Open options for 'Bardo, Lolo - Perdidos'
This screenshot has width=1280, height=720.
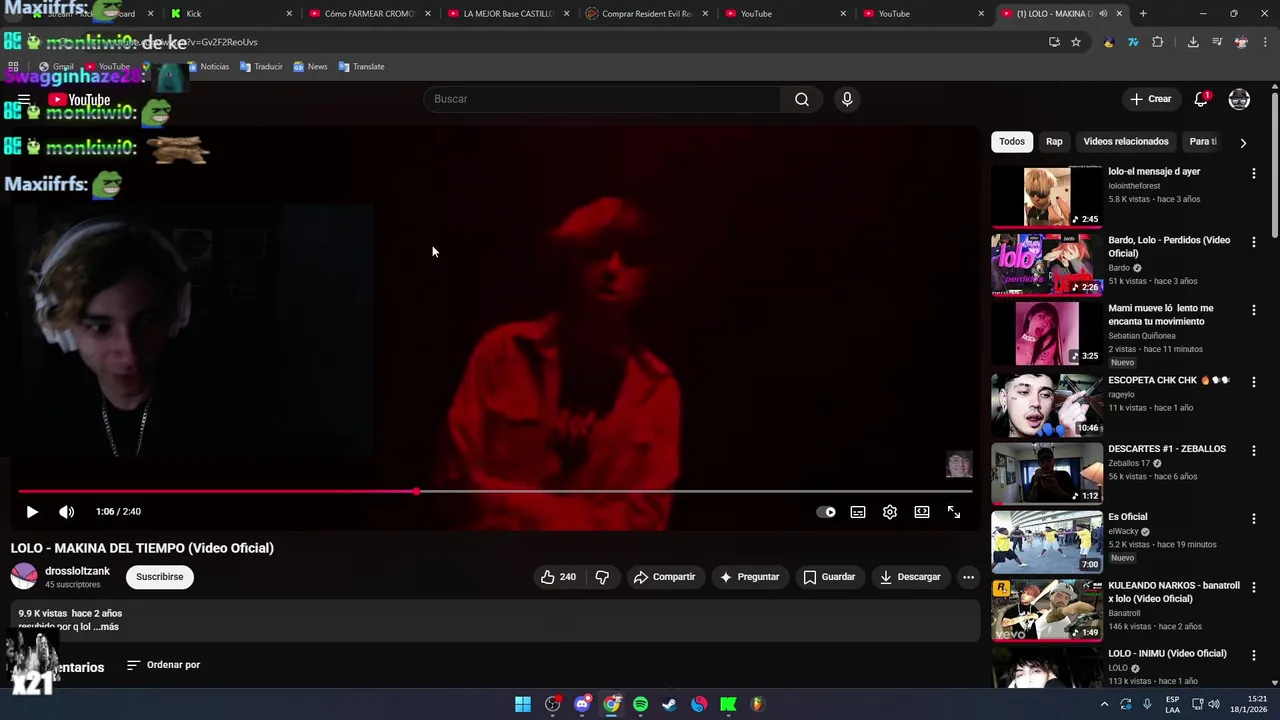tap(1253, 243)
